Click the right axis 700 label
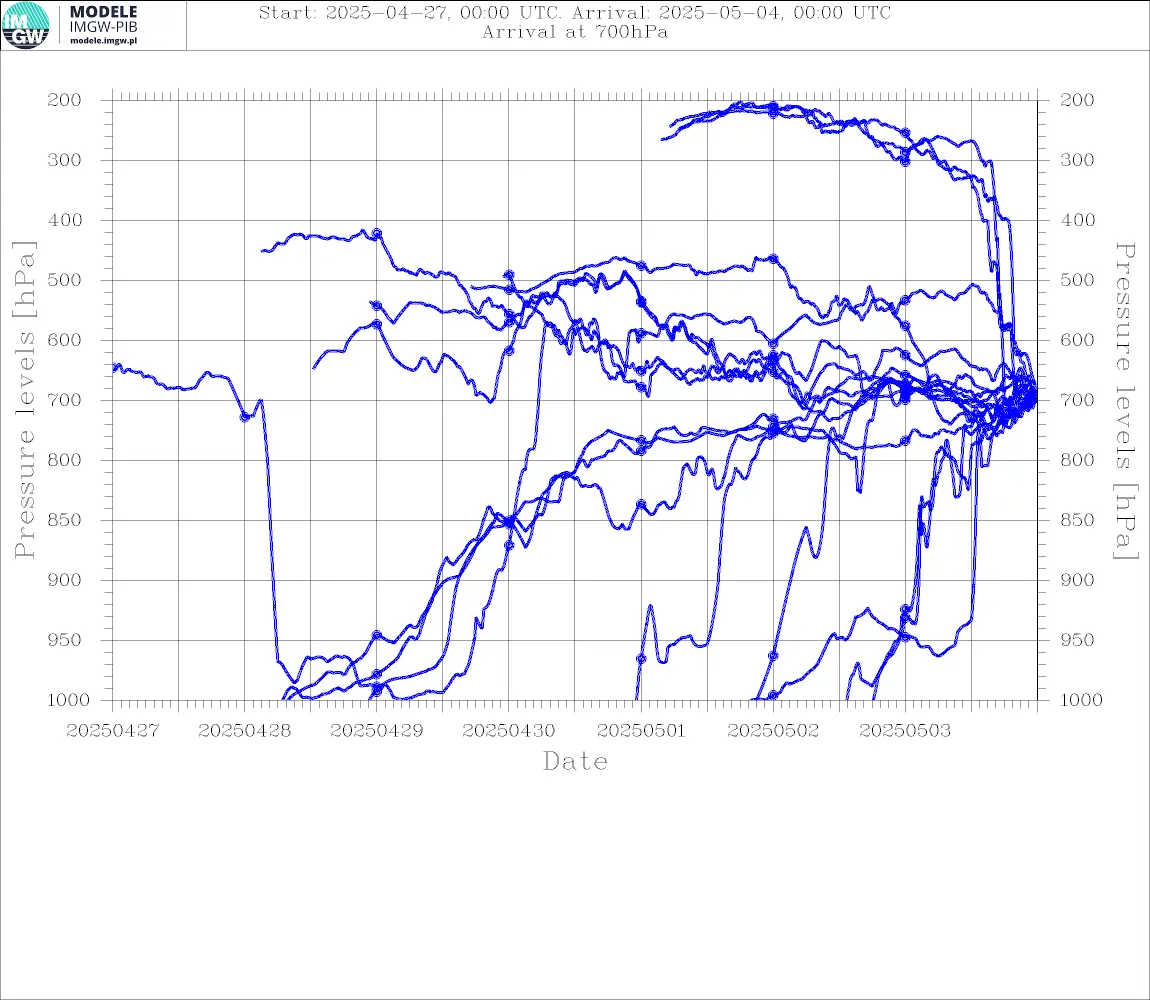Viewport: 1150px width, 1000px height. [x=1077, y=401]
